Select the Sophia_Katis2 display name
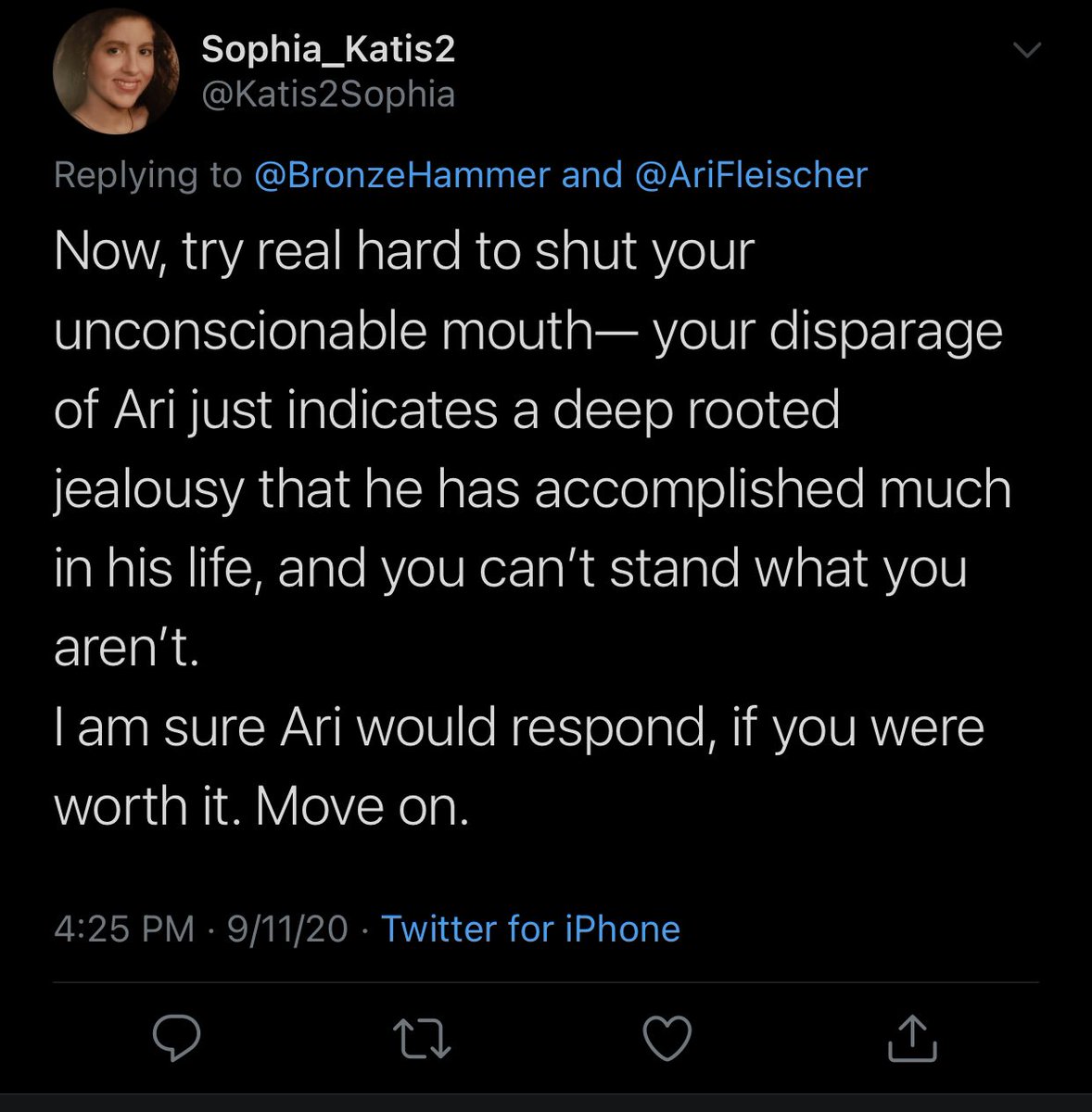Image resolution: width=1092 pixels, height=1112 pixels. click(x=328, y=50)
